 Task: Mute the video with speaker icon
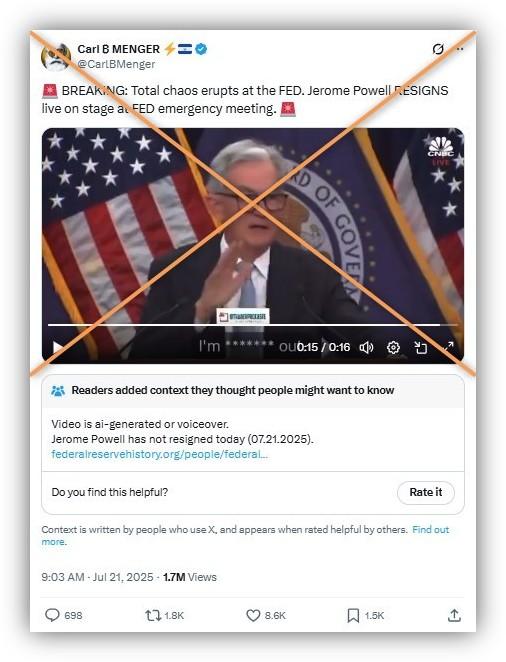(366, 347)
